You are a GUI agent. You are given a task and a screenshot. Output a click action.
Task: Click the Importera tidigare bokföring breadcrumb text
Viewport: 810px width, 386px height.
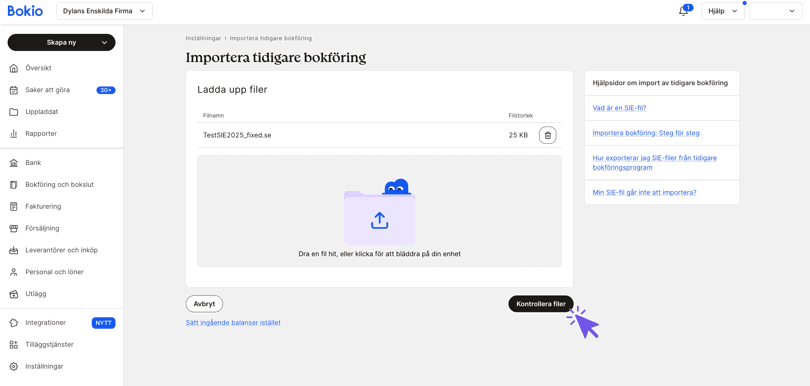pyautogui.click(x=271, y=38)
